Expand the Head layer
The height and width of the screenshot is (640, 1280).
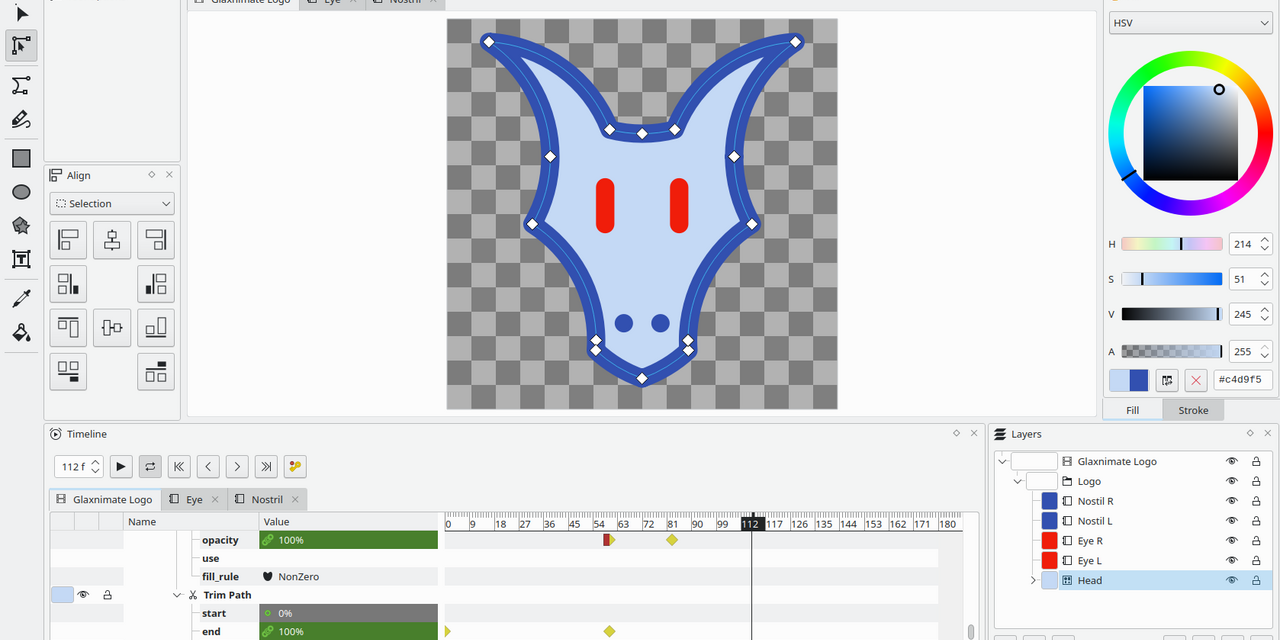click(x=1033, y=580)
